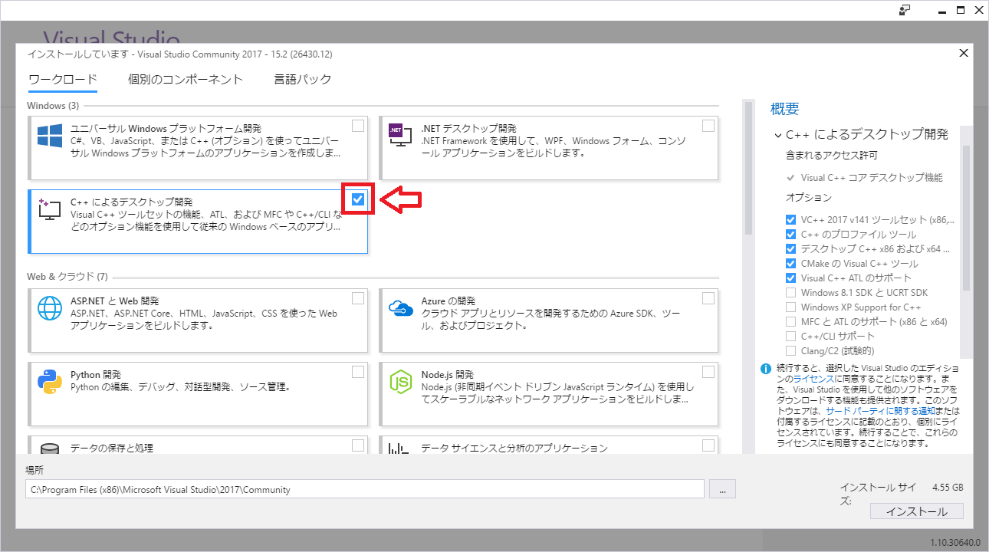The image size is (989, 552).
Task: Click the Node.js hexagon icon
Action: click(401, 382)
